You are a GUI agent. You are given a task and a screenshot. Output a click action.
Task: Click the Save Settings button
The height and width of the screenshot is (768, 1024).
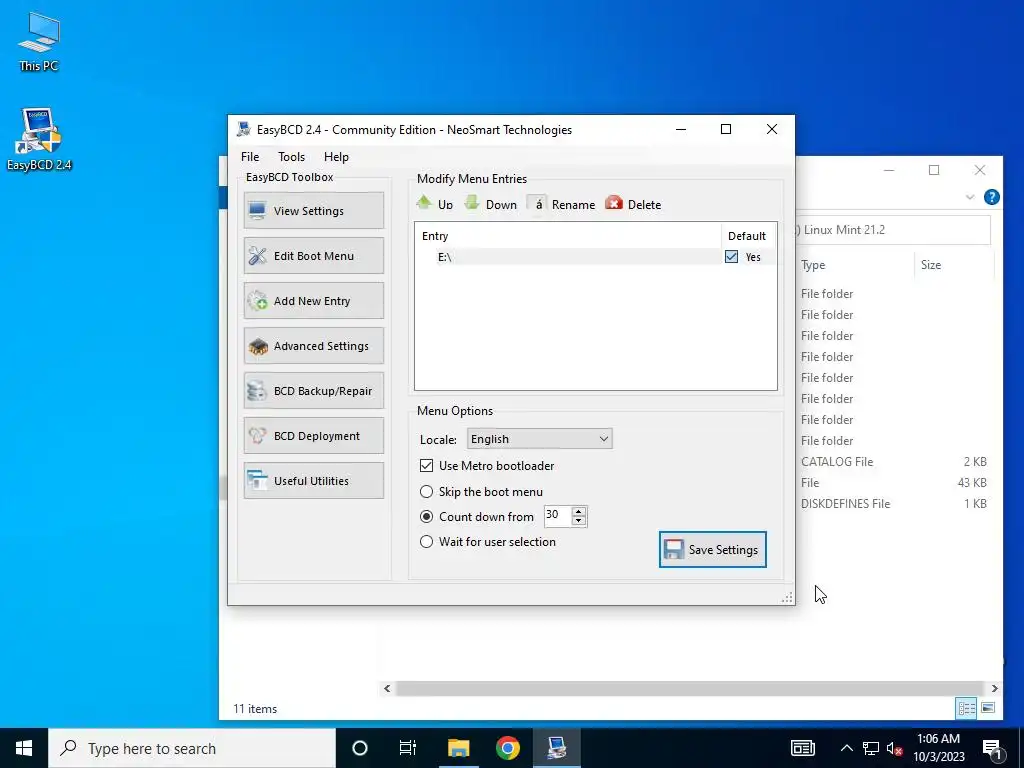[x=712, y=549]
